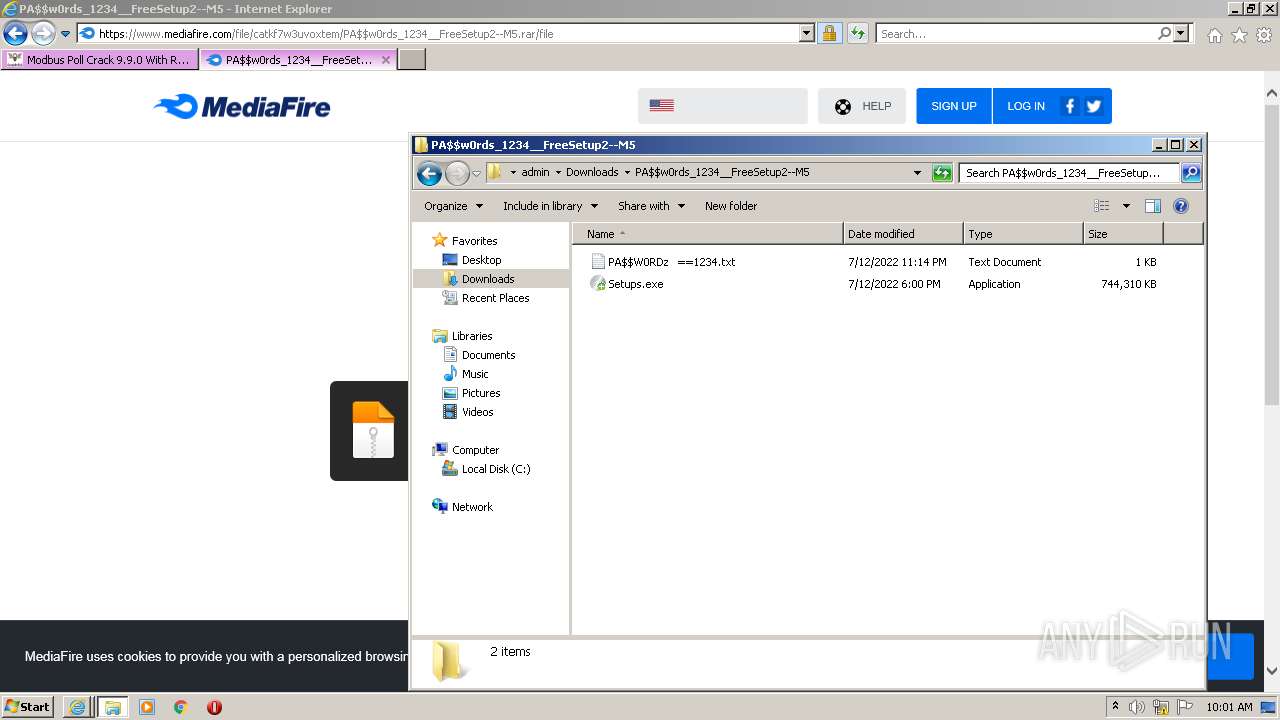The image size is (1280, 720).
Task: Open Documents library
Action: coord(488,355)
